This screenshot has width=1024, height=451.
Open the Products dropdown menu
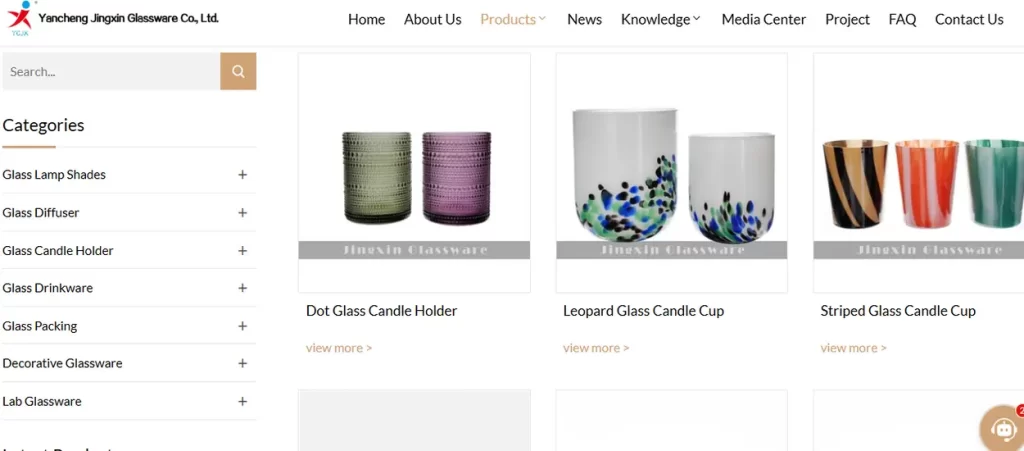pyautogui.click(x=513, y=20)
